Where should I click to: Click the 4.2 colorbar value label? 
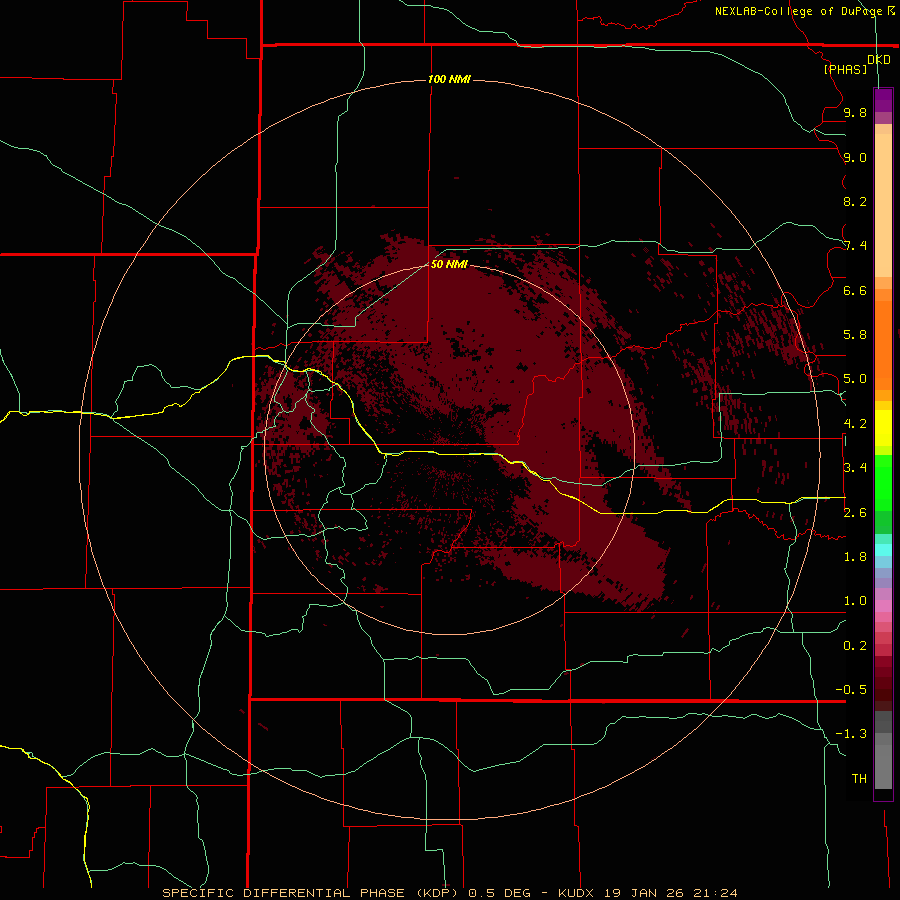tap(855, 424)
